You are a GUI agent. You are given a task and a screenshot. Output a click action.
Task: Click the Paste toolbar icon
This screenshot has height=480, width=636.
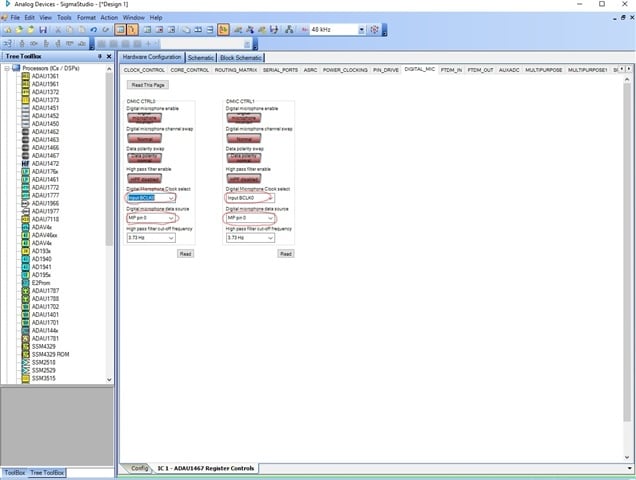coord(82,30)
